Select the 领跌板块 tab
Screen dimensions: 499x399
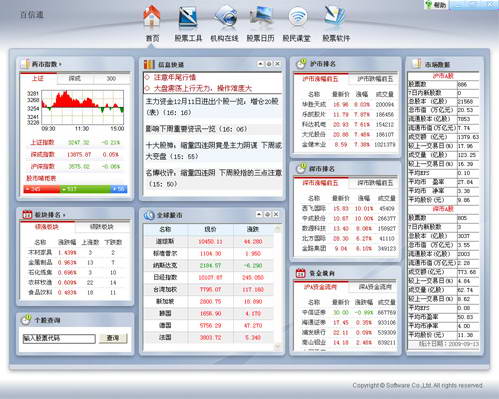(102, 227)
